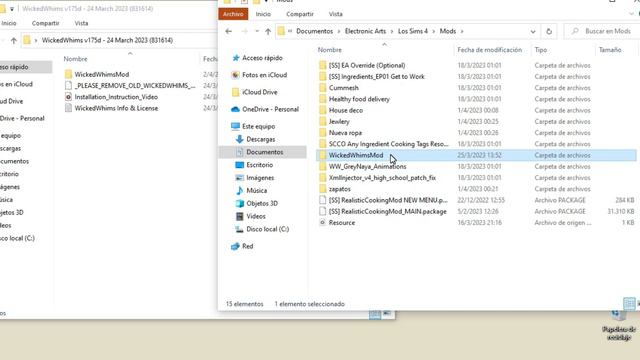Expand chevron after Mods breadcrumb
Image resolution: width=640 pixels, height=360 pixels.
point(462,31)
